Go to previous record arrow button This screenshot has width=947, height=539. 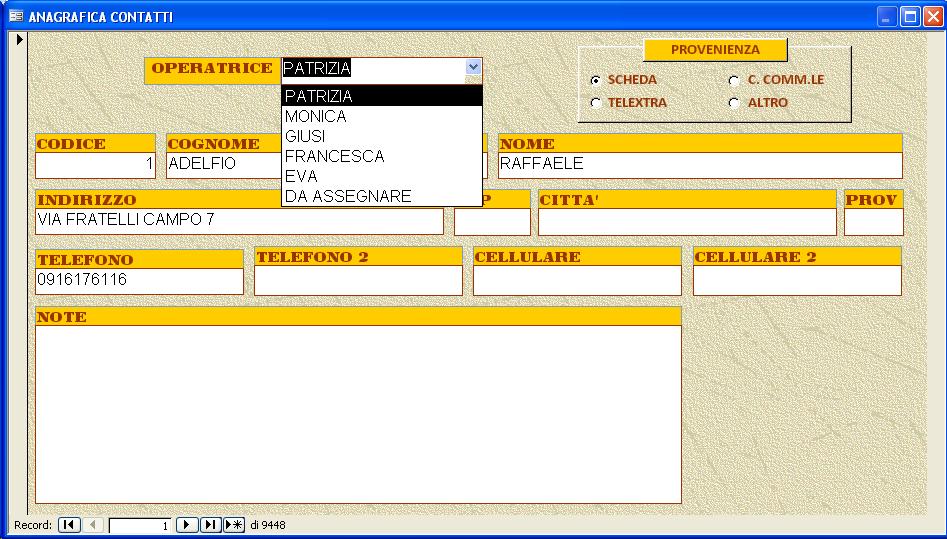tap(92, 524)
